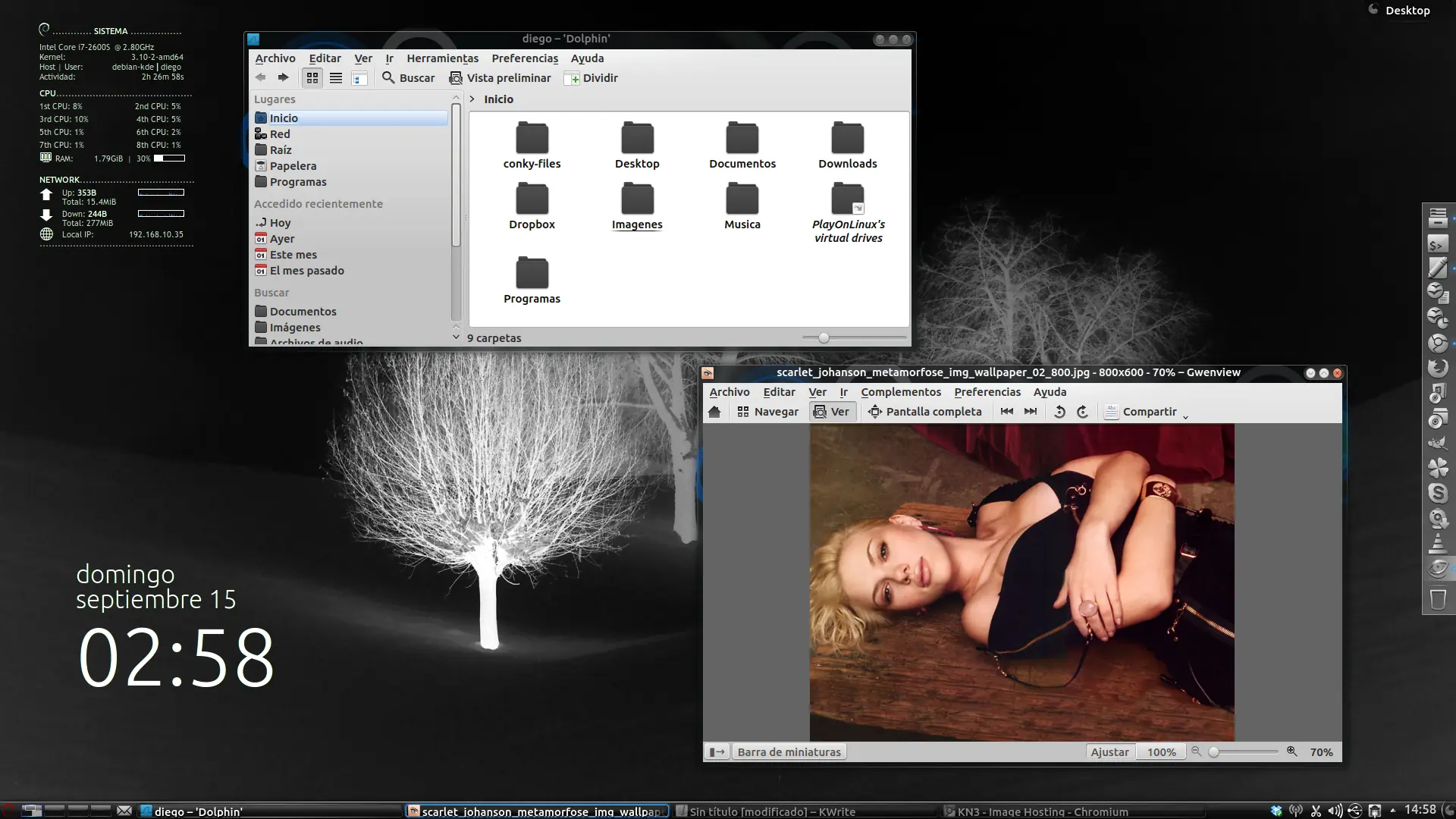
Task: Open the Compartir dropdown arrow
Action: (x=1185, y=416)
